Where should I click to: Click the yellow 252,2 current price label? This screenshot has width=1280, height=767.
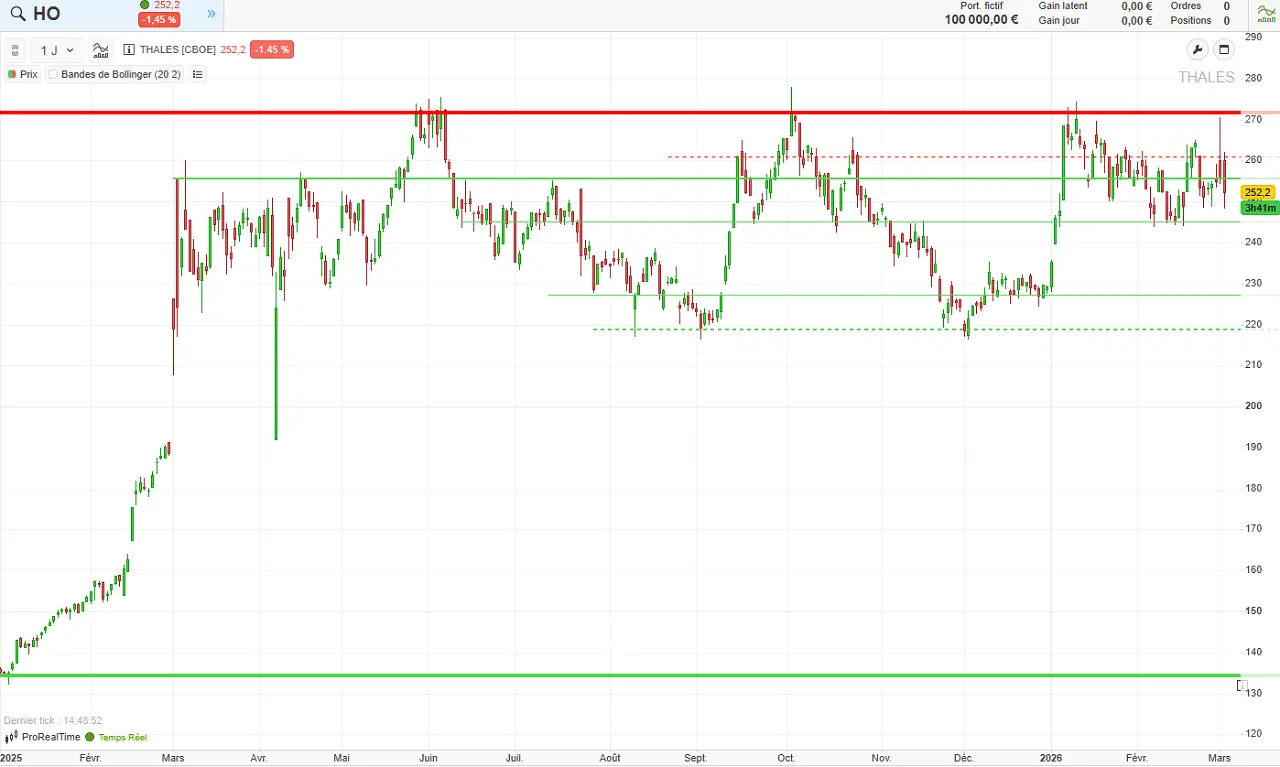tap(1257, 192)
